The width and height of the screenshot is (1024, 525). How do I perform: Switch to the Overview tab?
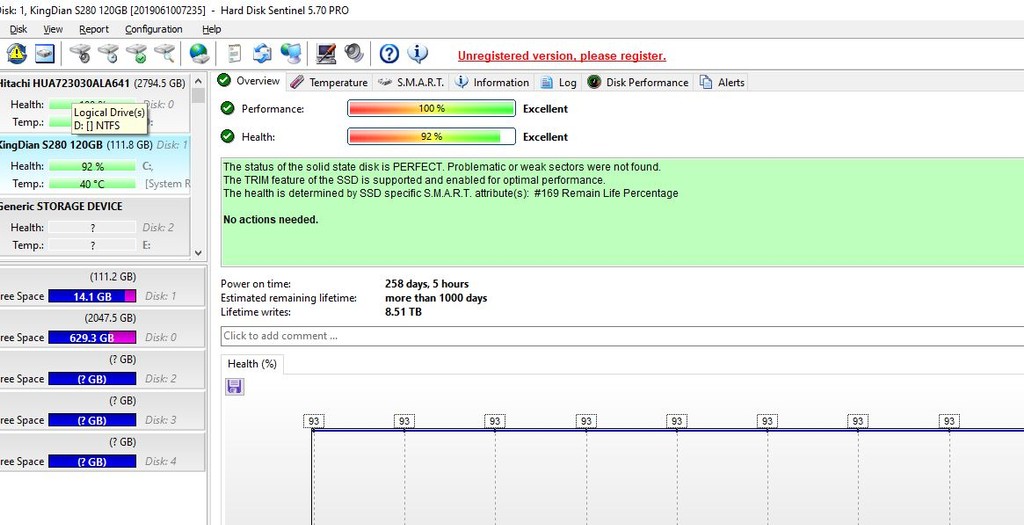coord(249,81)
